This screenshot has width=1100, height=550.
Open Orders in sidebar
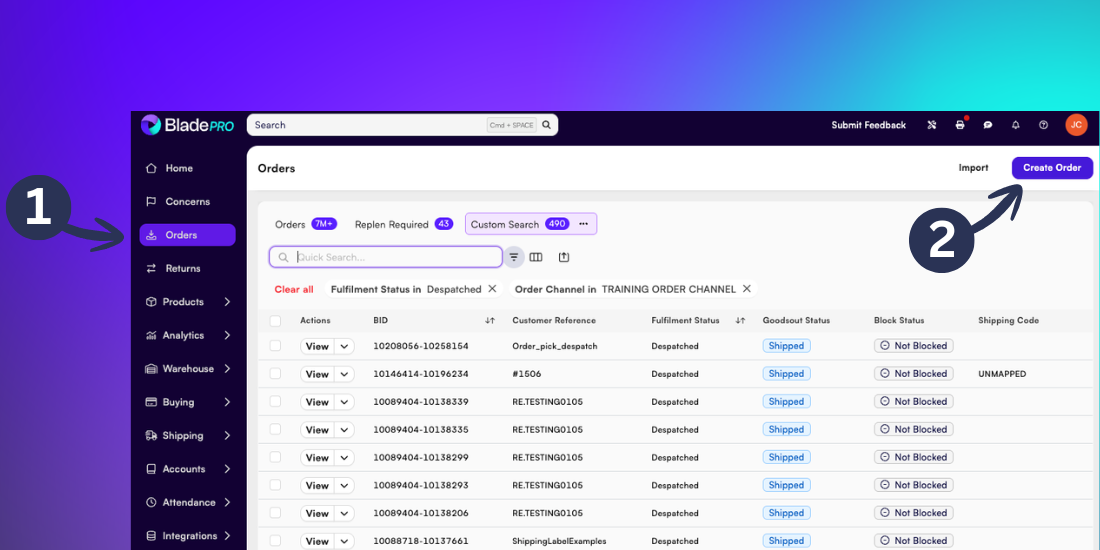click(187, 235)
